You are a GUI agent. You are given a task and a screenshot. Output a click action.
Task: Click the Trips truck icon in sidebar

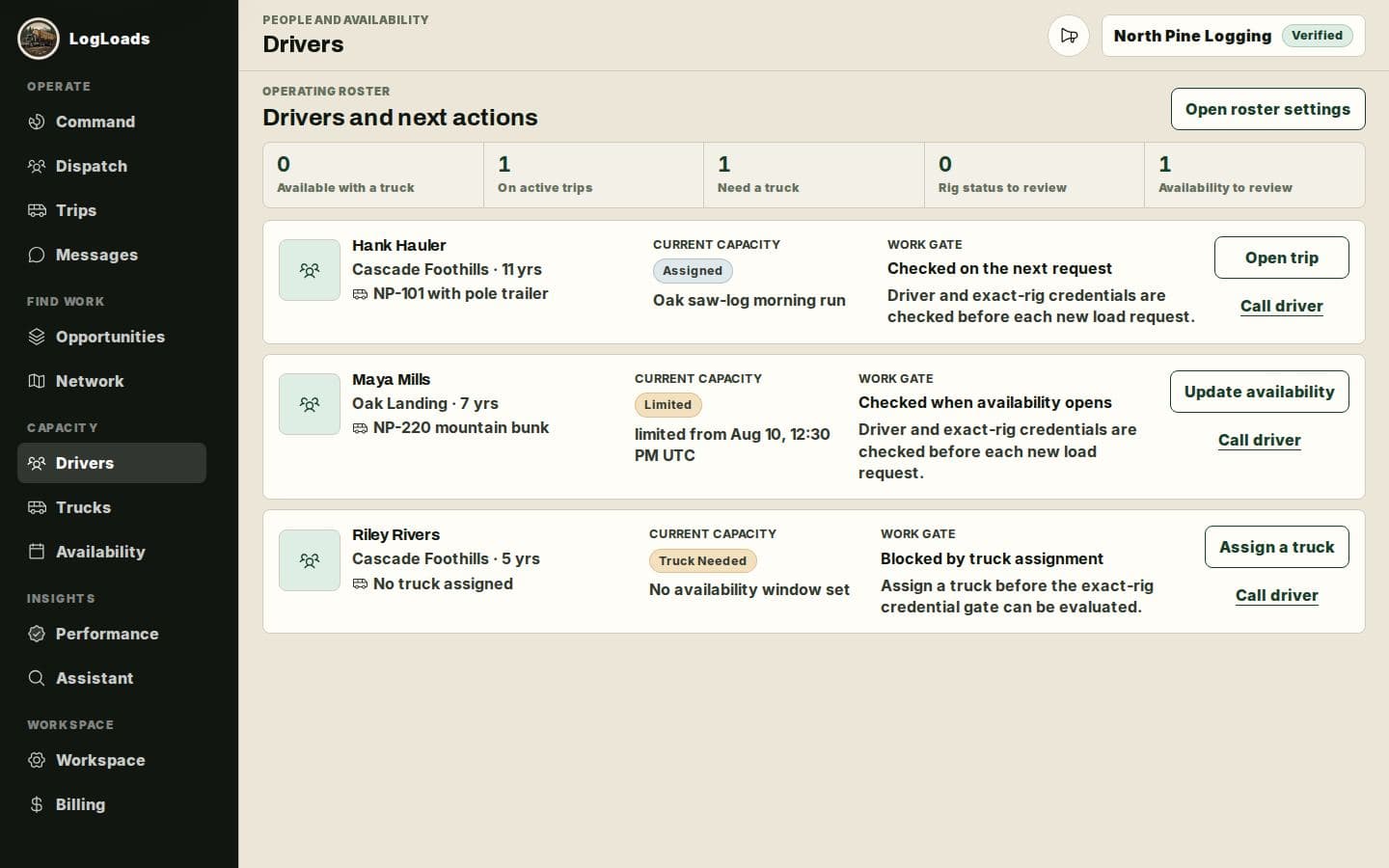coord(37,210)
